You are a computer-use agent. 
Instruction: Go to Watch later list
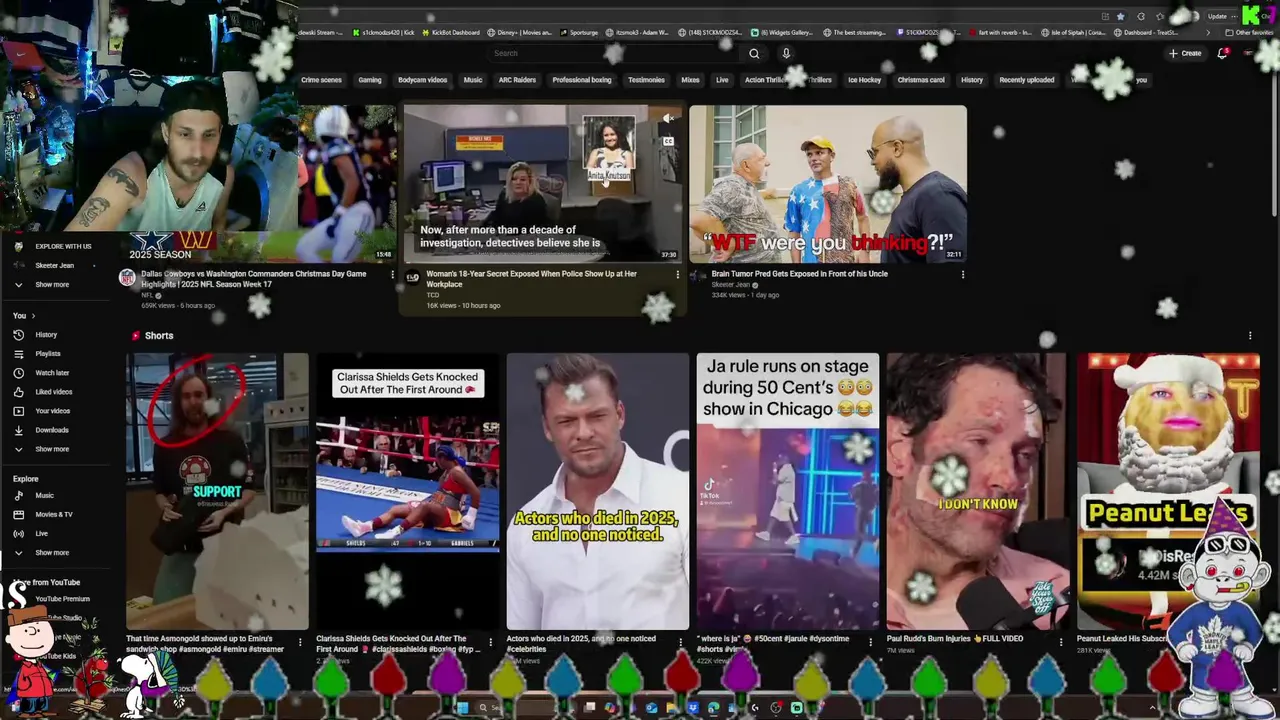pyautogui.click(x=52, y=373)
